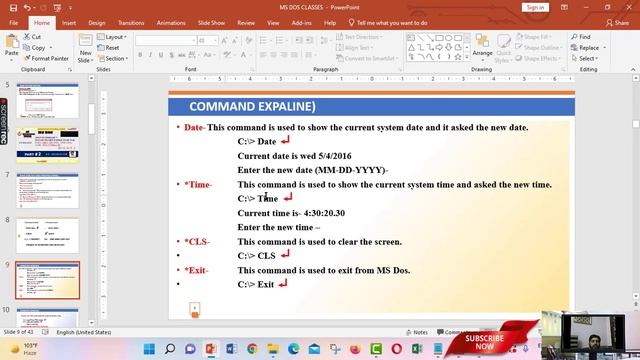
Task: Click the Save icon in quick access toolbar
Action: click(x=13, y=8)
